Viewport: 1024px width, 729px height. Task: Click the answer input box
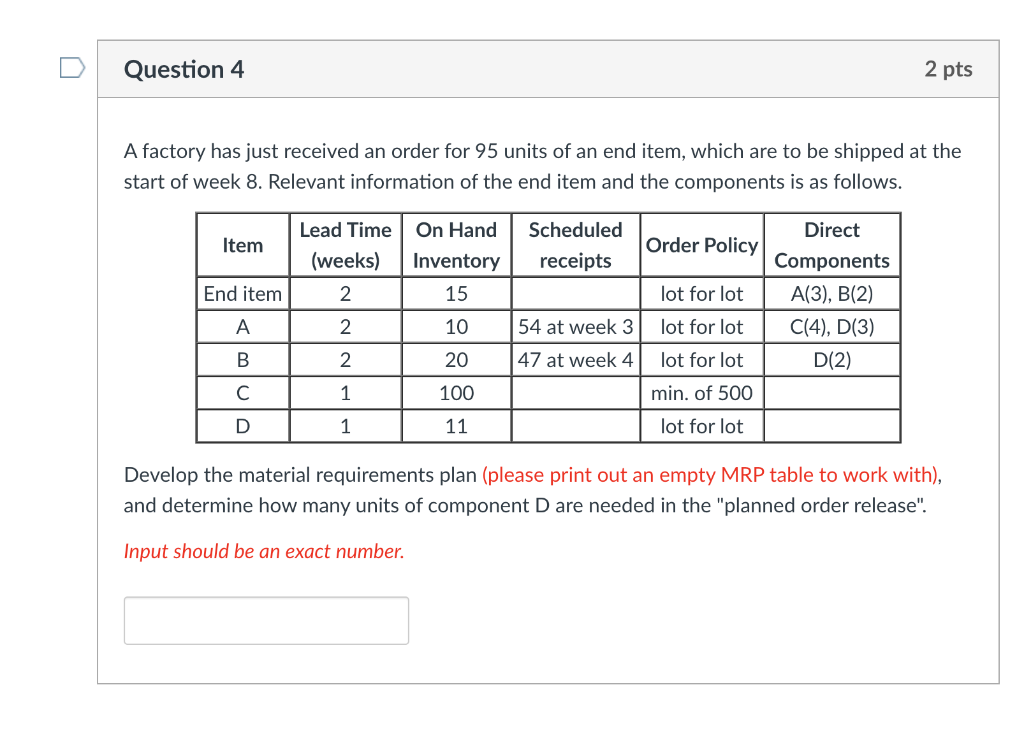pyautogui.click(x=265, y=620)
